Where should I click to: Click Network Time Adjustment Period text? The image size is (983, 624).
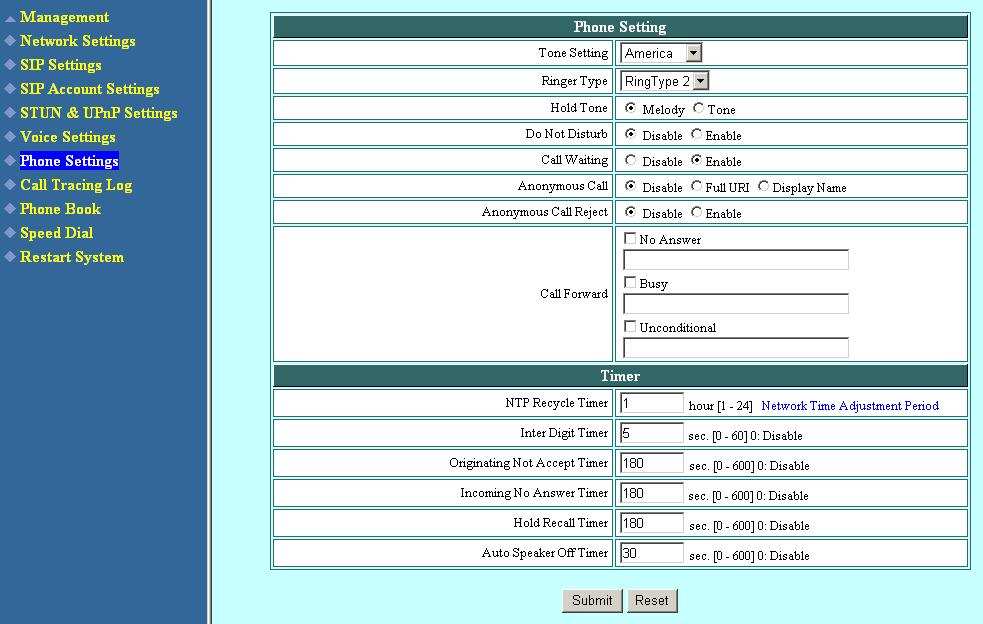pyautogui.click(x=850, y=406)
